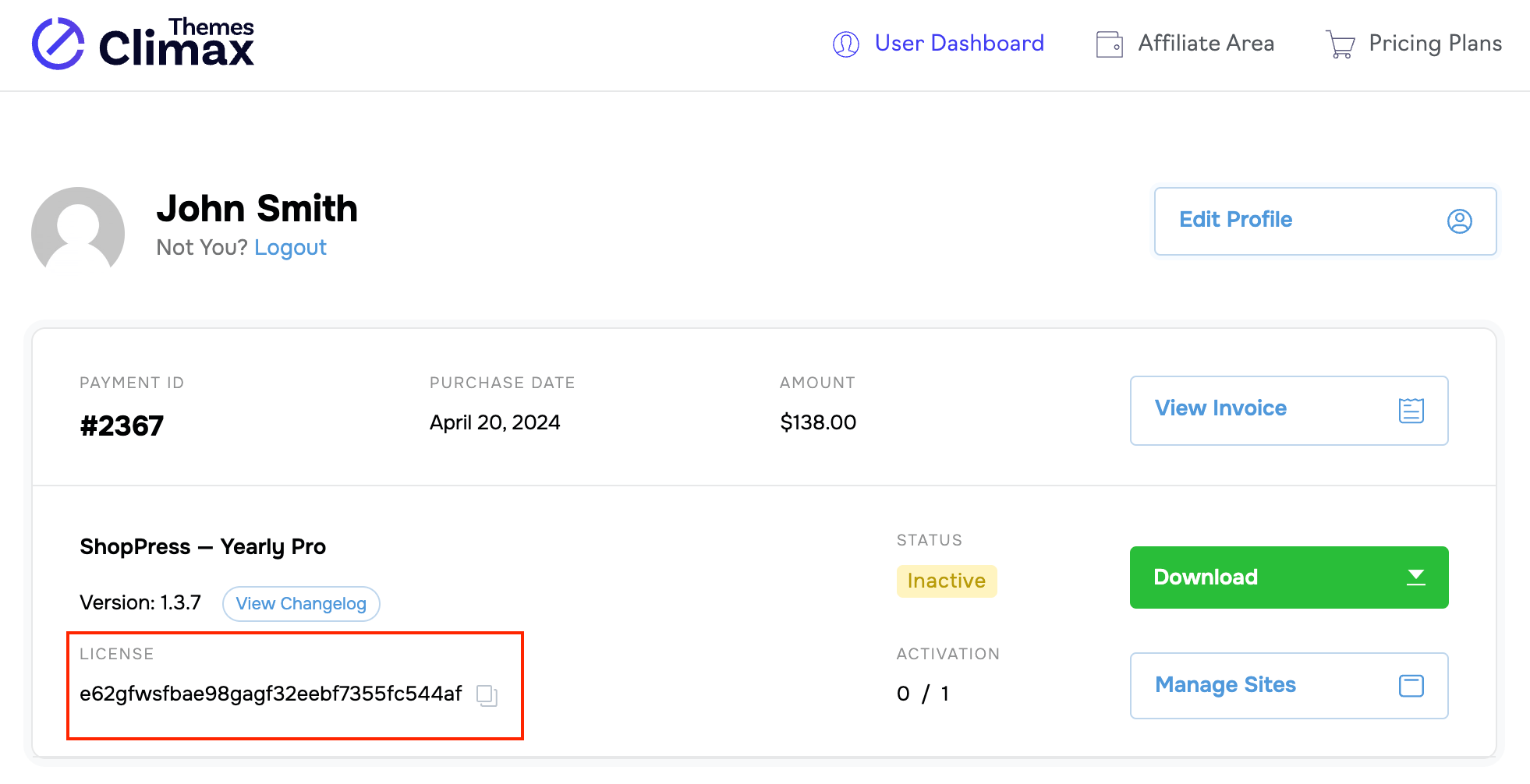Image resolution: width=1530 pixels, height=784 pixels.
Task: Open the View Changelog pill button
Action: [x=301, y=604]
